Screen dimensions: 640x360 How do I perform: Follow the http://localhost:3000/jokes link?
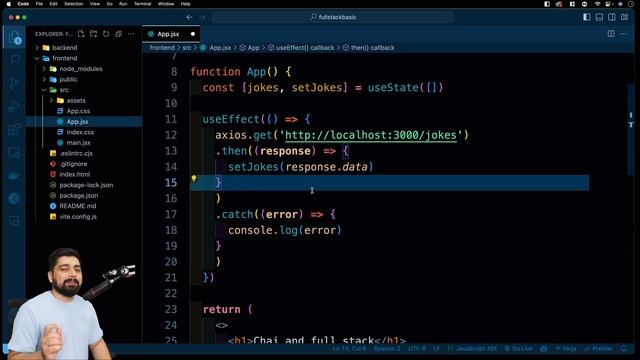[x=371, y=135]
